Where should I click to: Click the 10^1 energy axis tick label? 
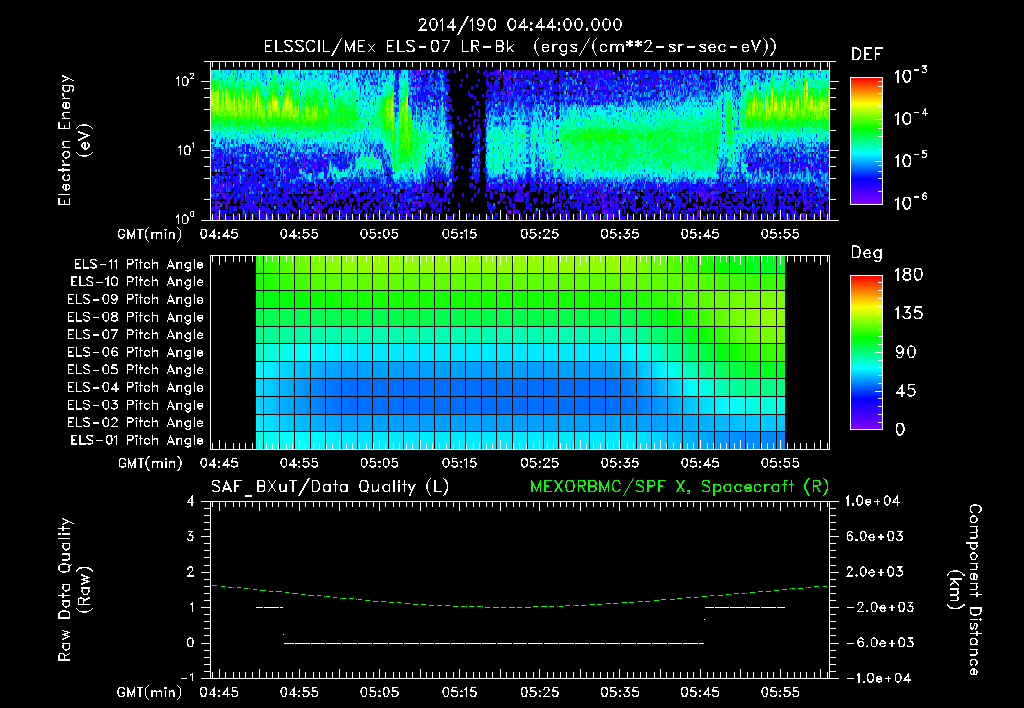point(185,150)
